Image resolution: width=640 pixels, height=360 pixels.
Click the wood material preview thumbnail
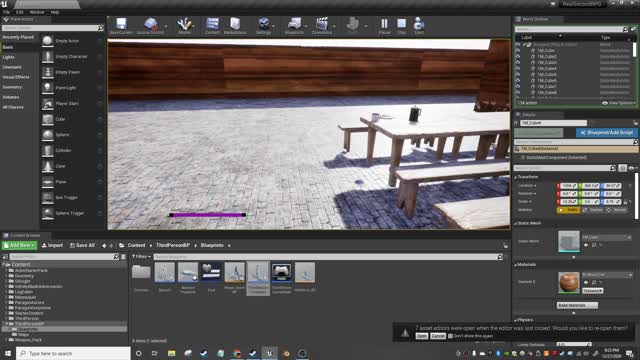point(569,282)
